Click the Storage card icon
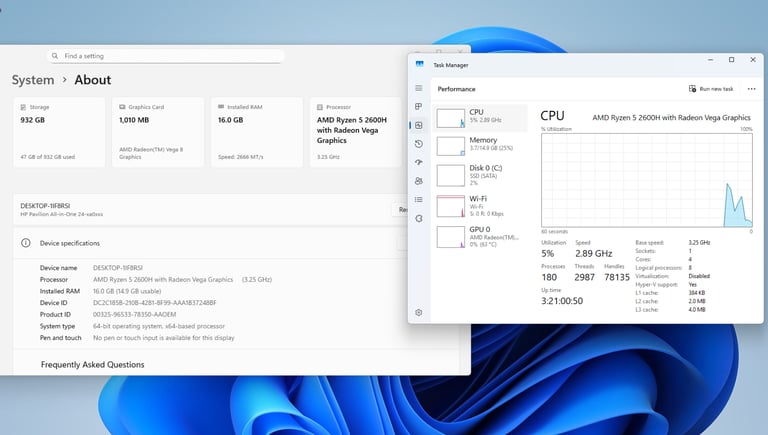Image resolution: width=768 pixels, height=435 pixels. coord(23,107)
